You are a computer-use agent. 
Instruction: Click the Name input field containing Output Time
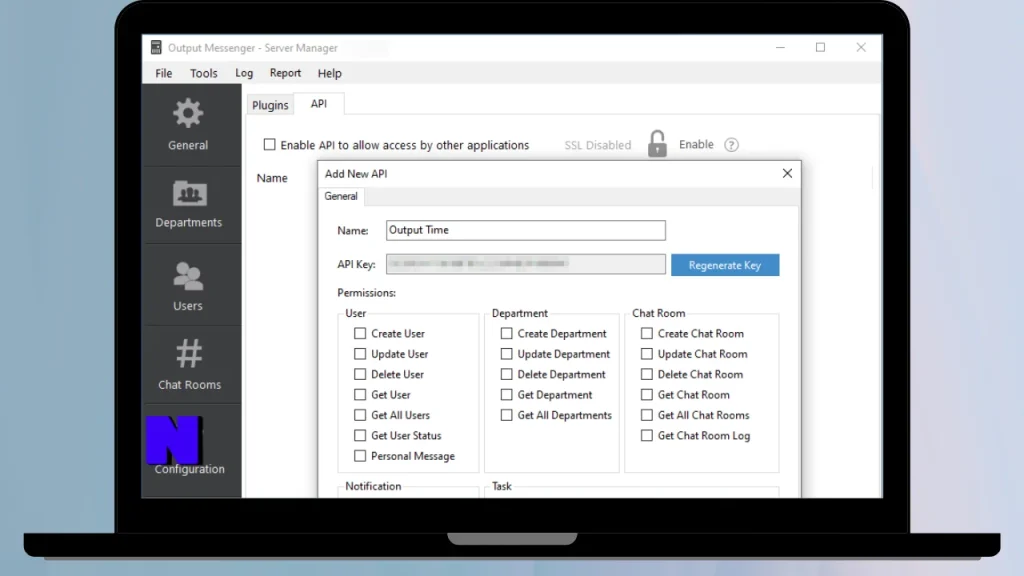pos(526,230)
